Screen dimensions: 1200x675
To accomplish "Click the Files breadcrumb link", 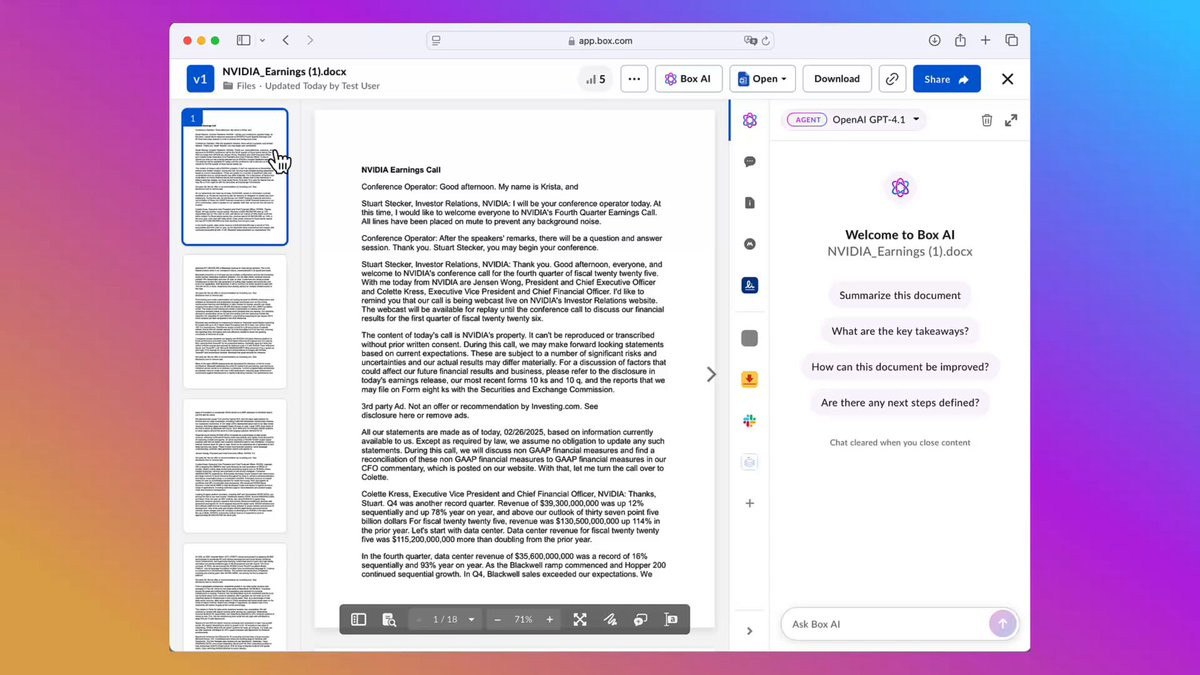I will pos(246,86).
